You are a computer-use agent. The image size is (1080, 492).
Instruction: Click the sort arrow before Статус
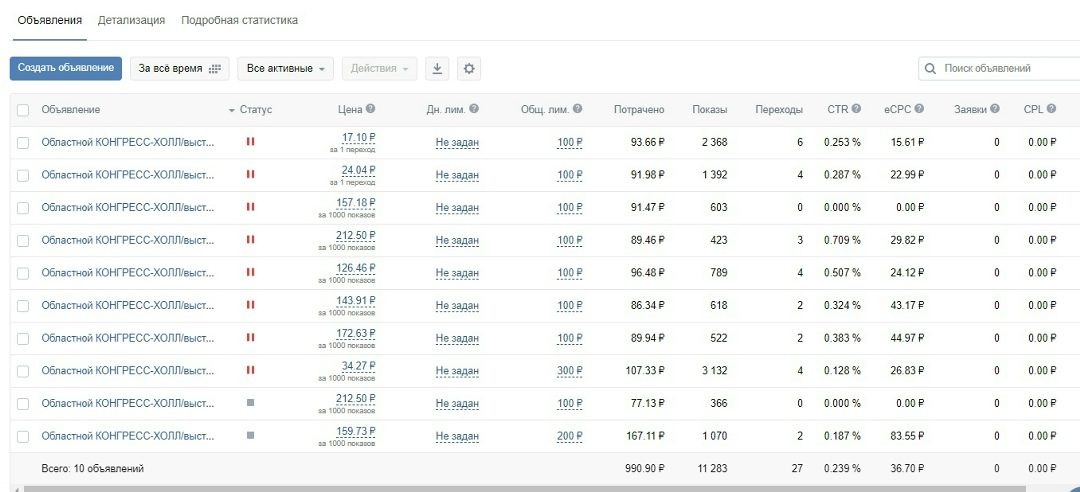(x=231, y=110)
